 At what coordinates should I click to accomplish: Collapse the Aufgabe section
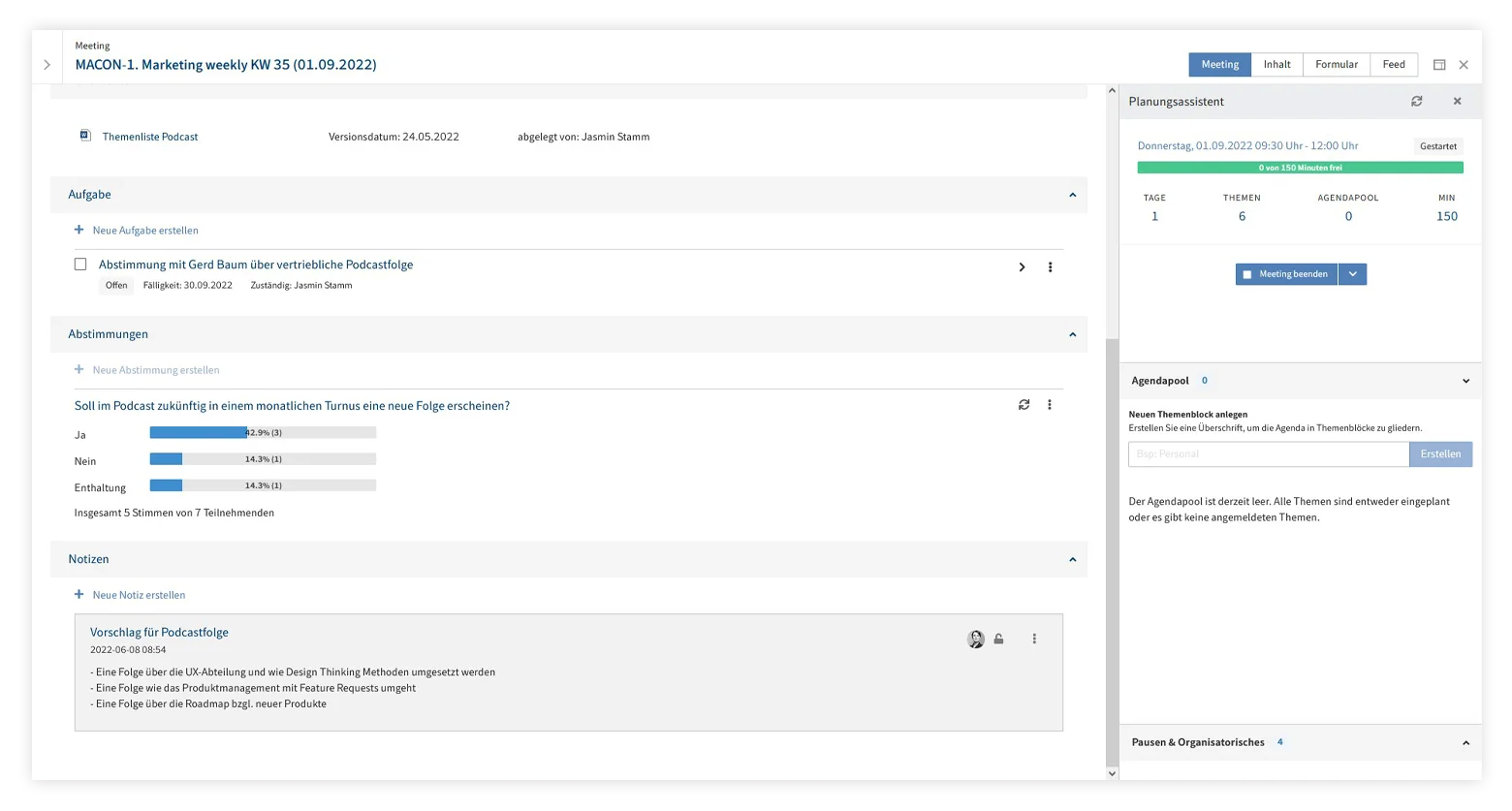[x=1072, y=195]
